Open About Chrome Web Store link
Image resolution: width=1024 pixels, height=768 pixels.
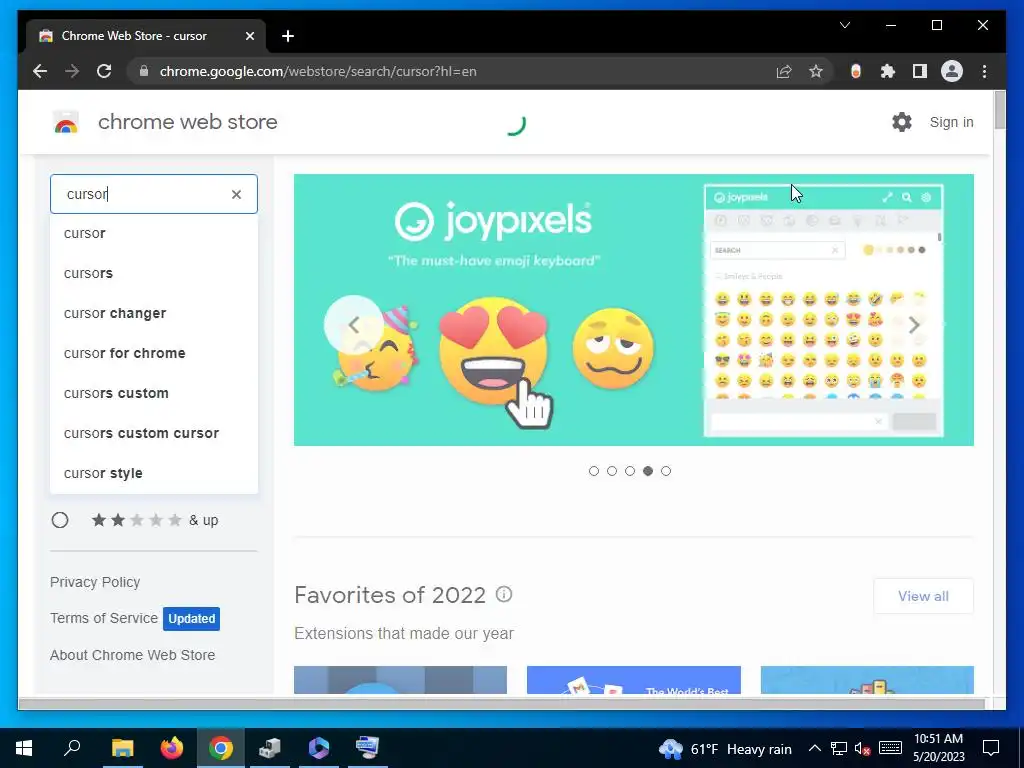pyautogui.click(x=133, y=655)
